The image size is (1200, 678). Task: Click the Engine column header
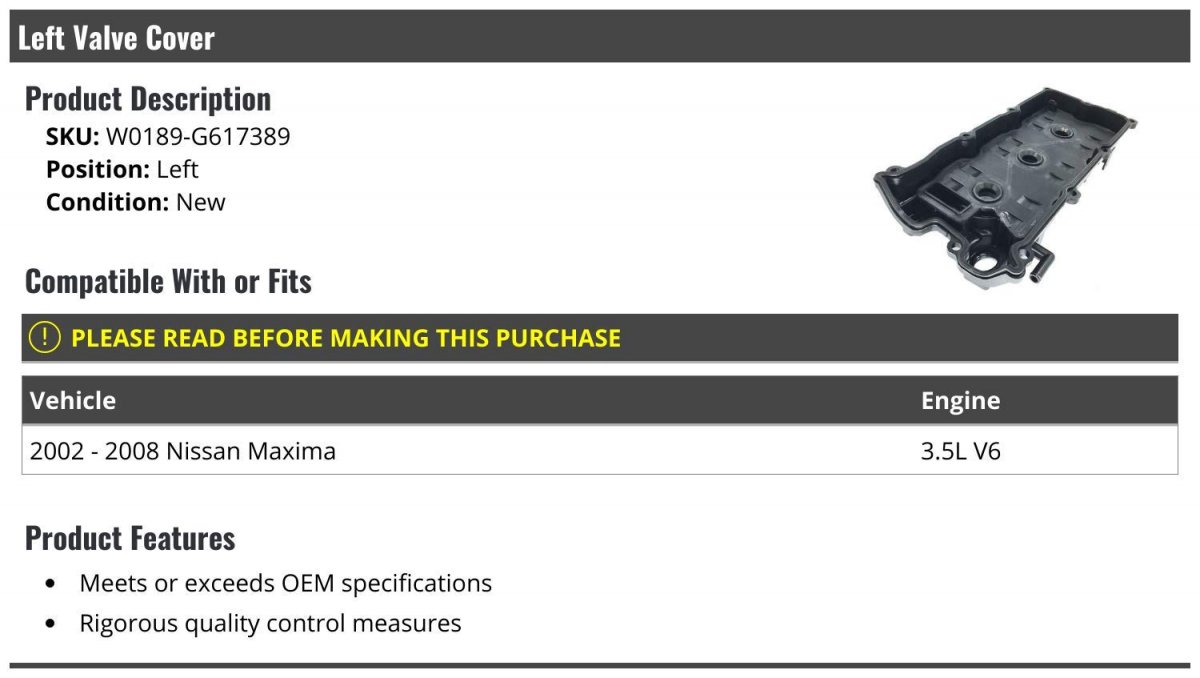[x=960, y=401]
